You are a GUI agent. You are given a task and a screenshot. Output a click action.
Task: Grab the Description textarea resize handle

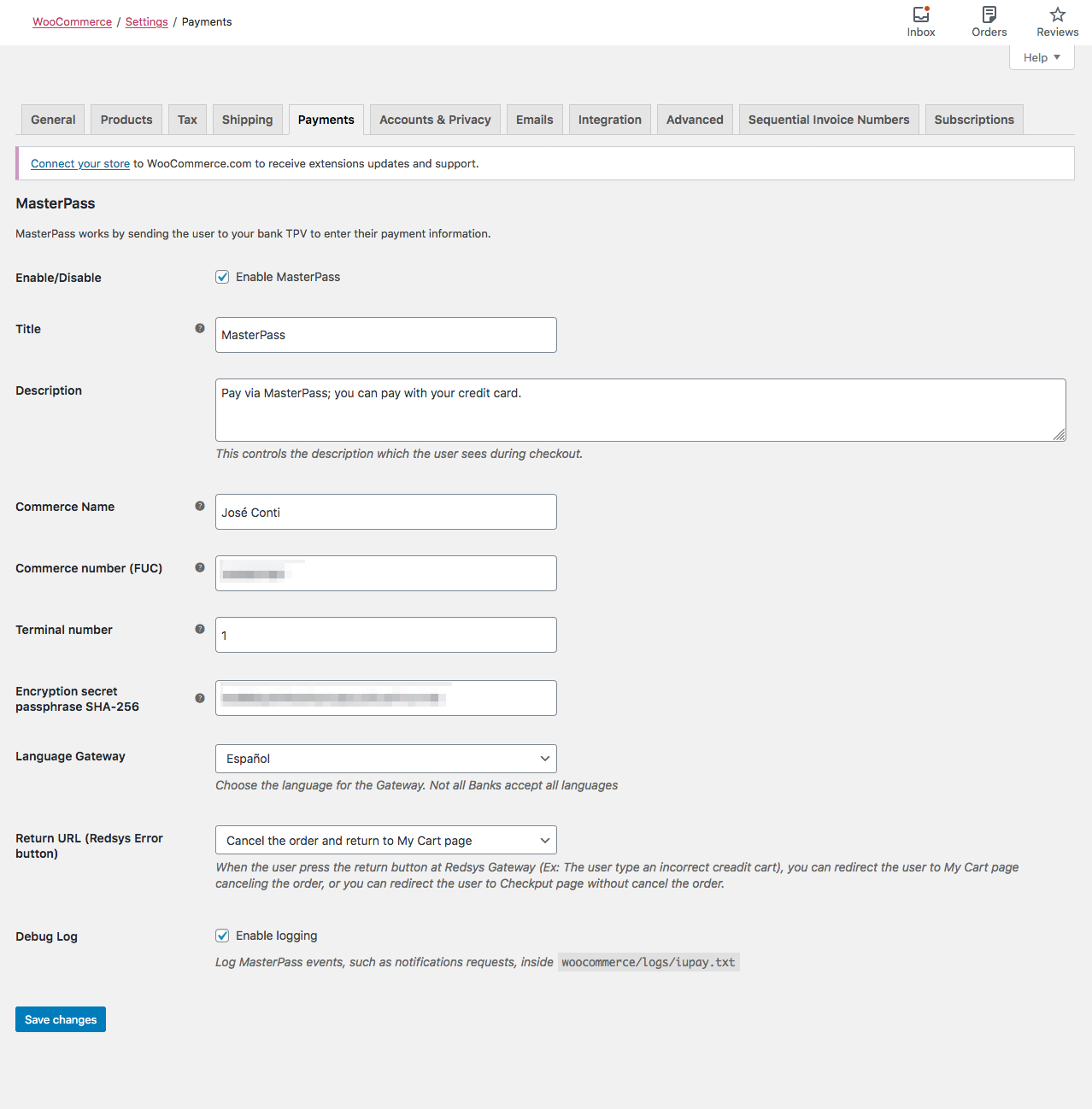tap(1060, 435)
